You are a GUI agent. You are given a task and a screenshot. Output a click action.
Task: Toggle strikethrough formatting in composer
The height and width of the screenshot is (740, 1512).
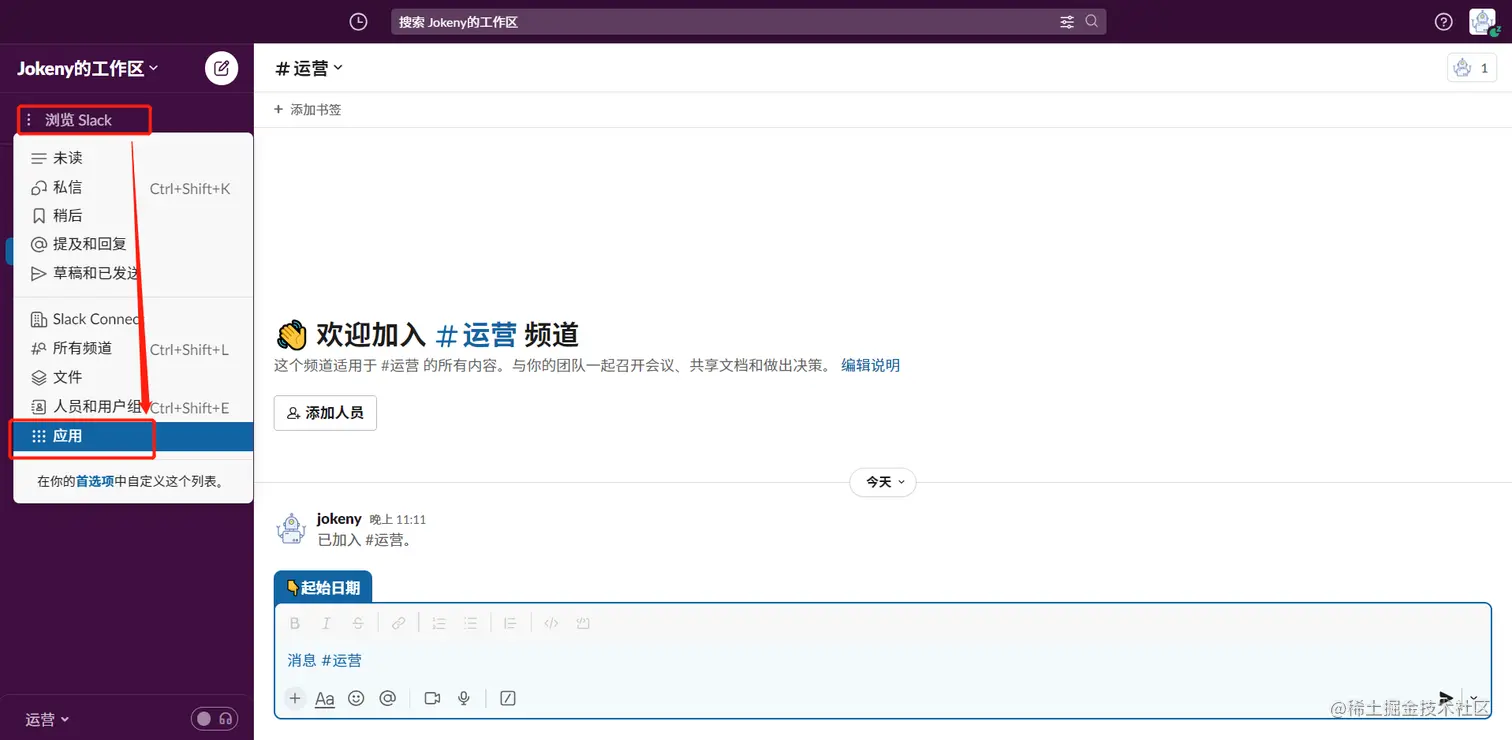point(358,623)
